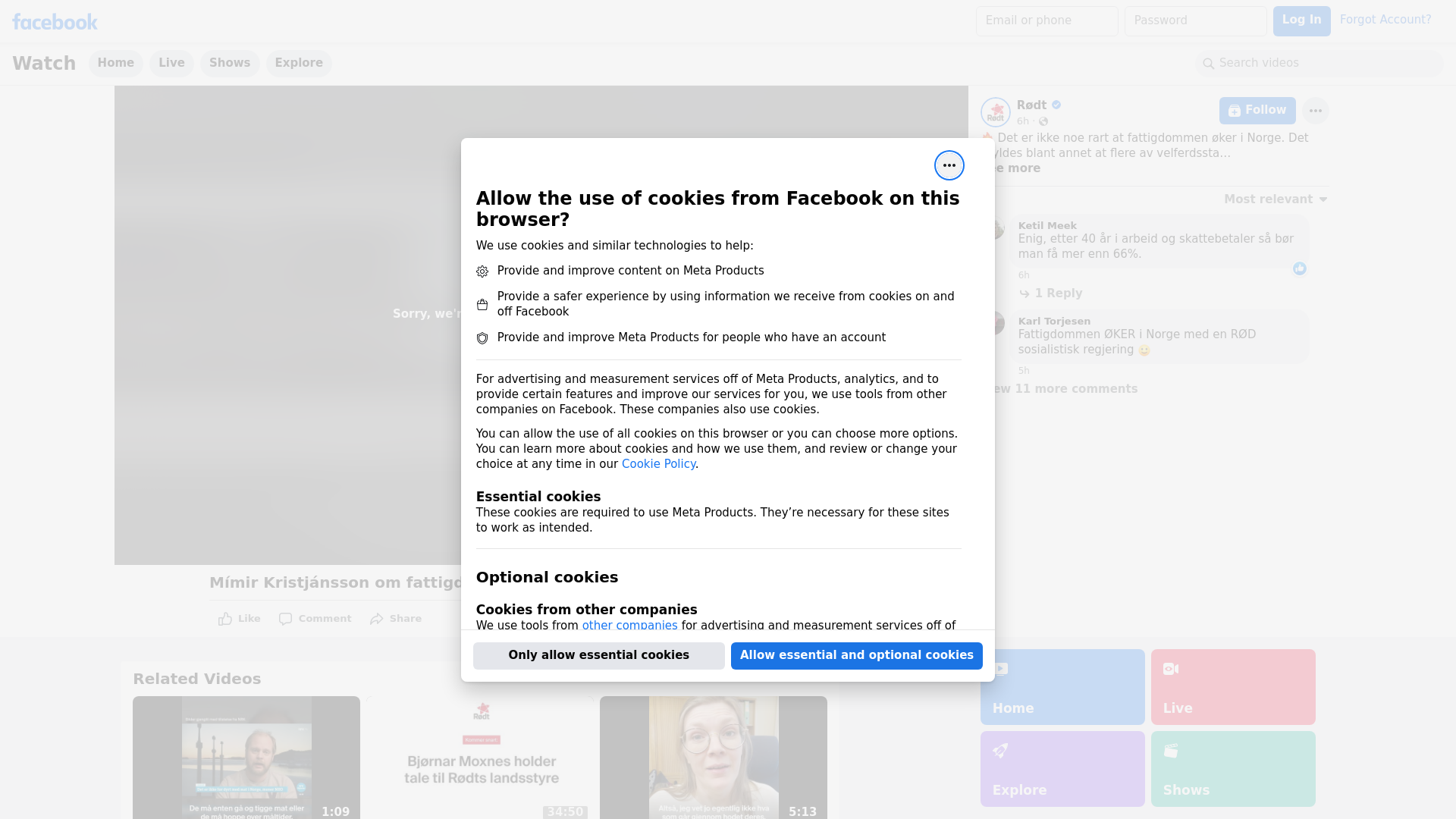Viewport: 1456px width, 819px height.
Task: Click the public globe icon under Rødt
Action: pyautogui.click(x=1043, y=121)
